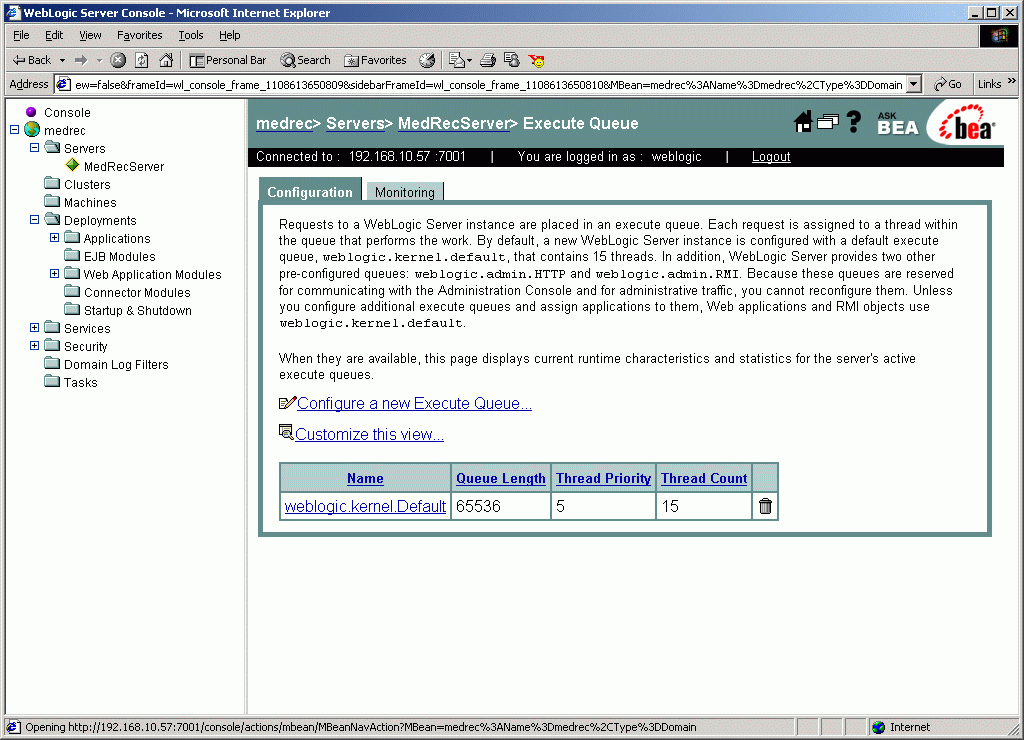
Task: Delete the weblogic.kernel.Default queue with trash icon
Action: (765, 506)
